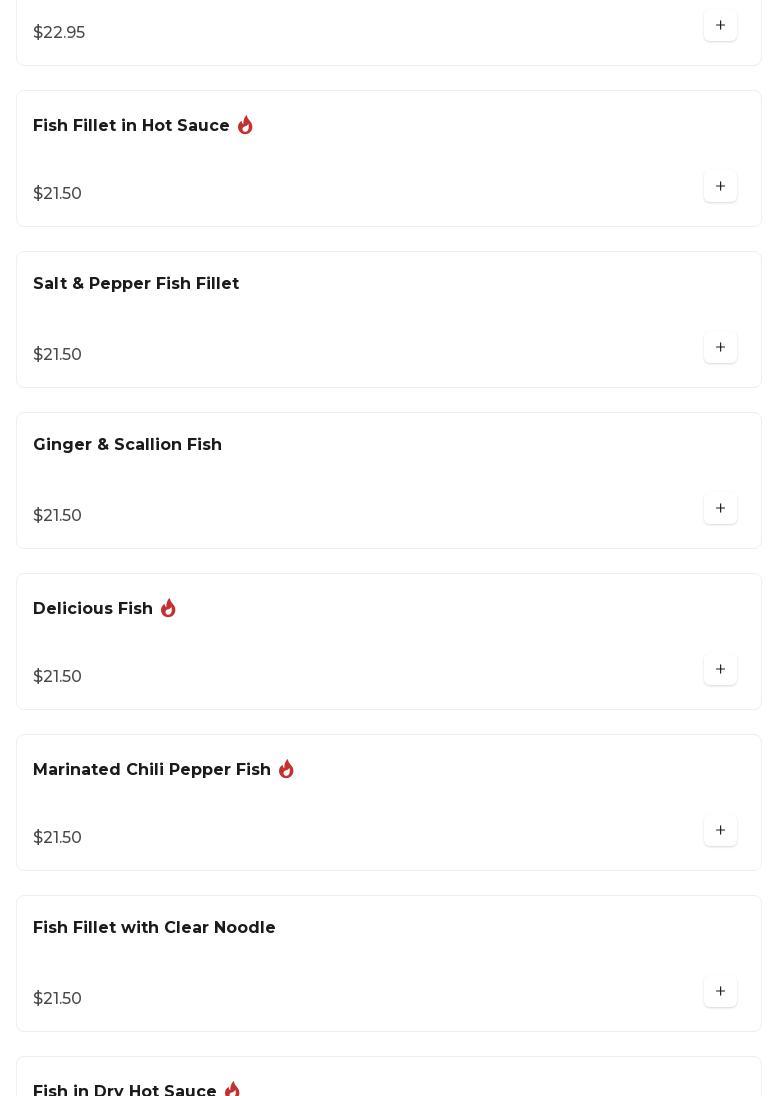The height and width of the screenshot is (1096, 778).
Task: Select the Ginger & Scallion Fish title
Action: [127, 445]
